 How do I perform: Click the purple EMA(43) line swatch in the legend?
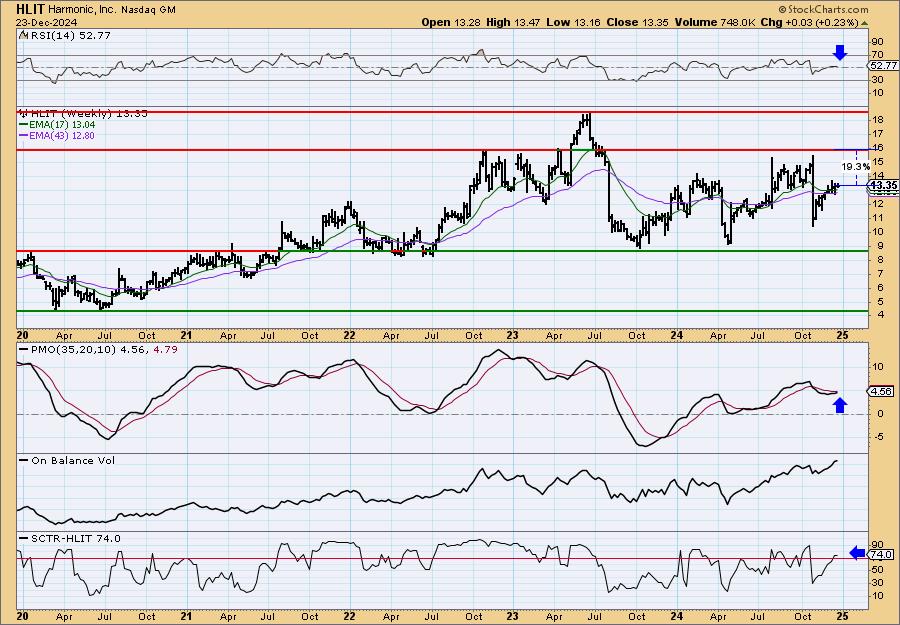click(24, 136)
